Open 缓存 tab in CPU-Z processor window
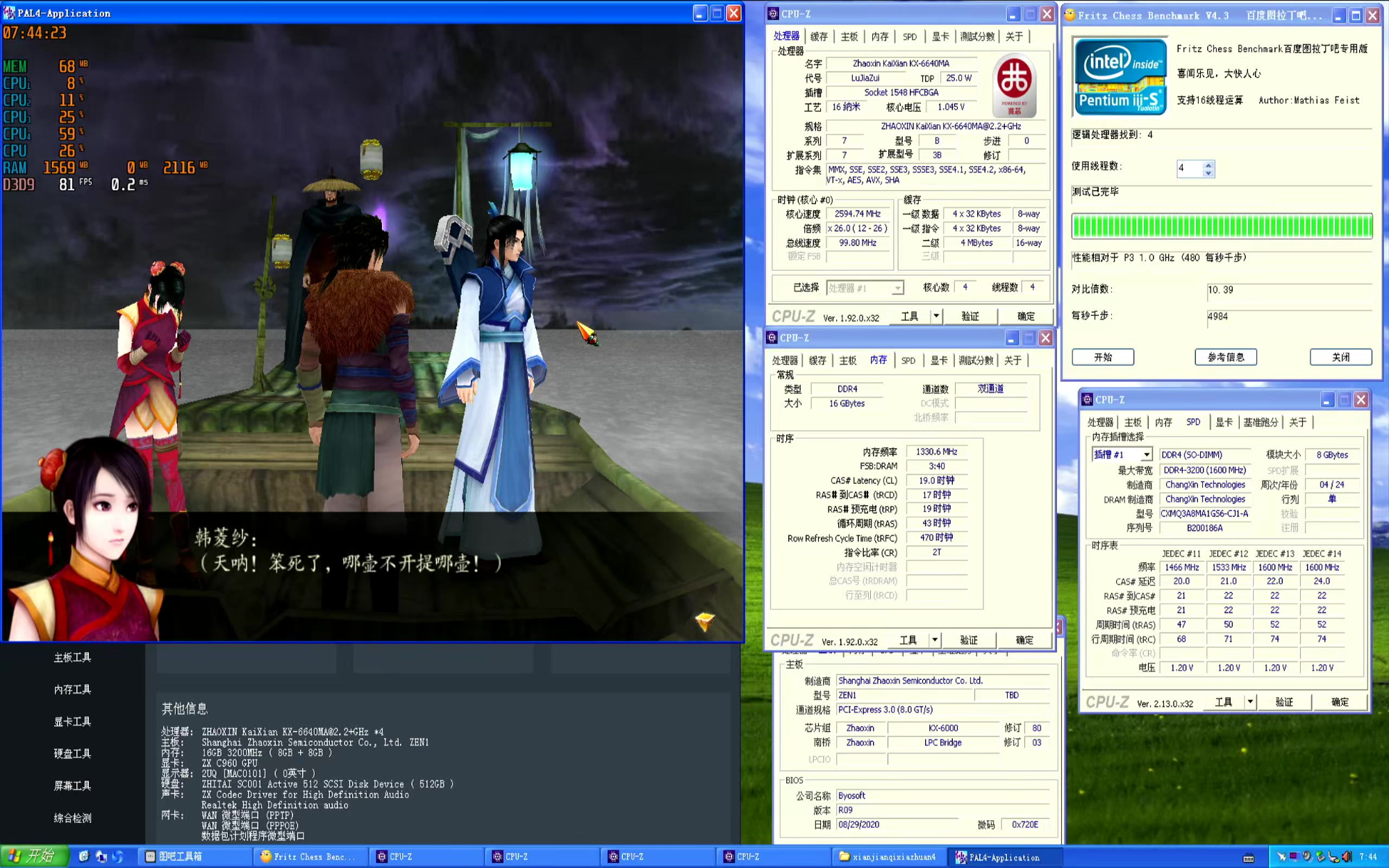Image resolution: width=1389 pixels, height=868 pixels. point(819,37)
